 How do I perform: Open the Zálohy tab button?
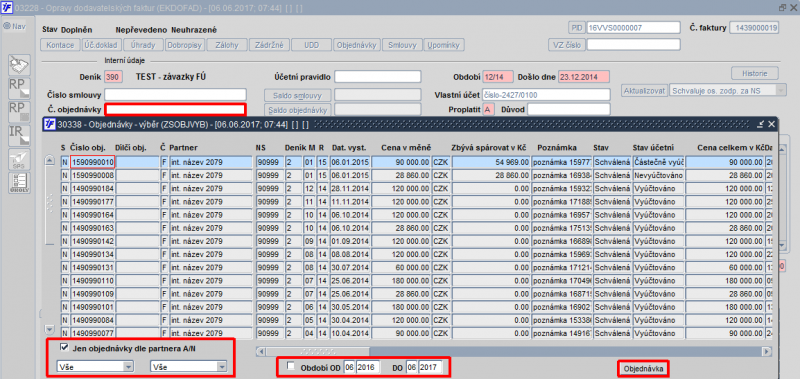(x=227, y=45)
